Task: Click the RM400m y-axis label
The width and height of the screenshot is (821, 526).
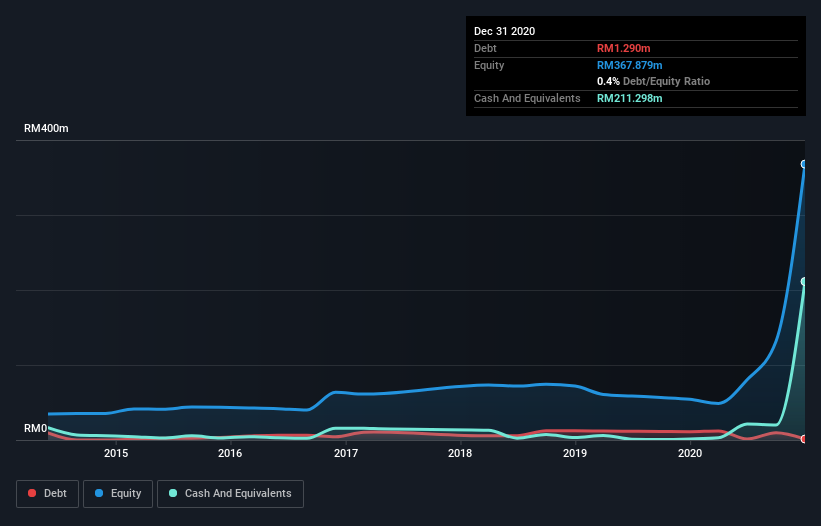Action: pos(46,128)
